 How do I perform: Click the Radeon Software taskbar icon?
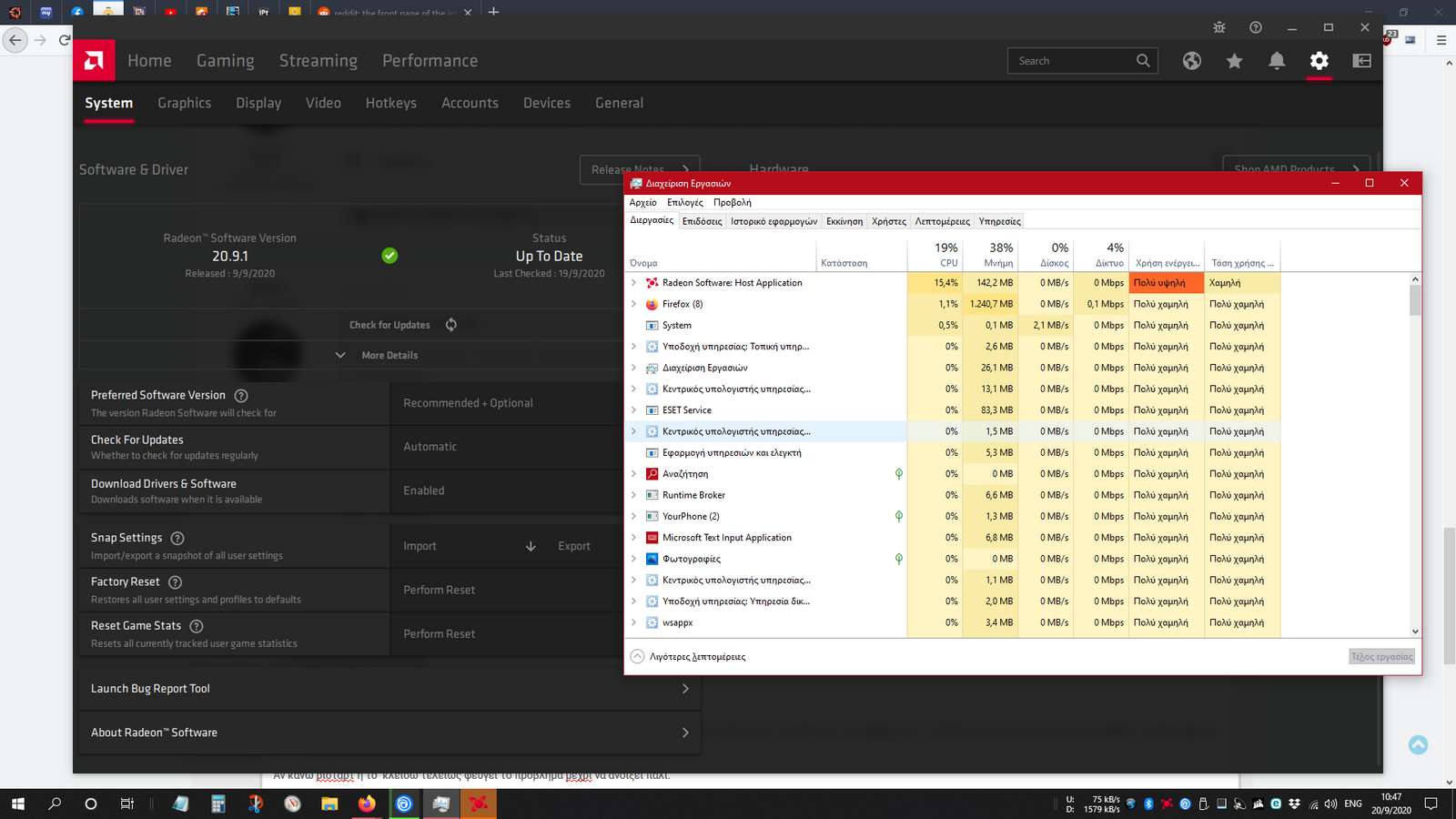click(479, 804)
